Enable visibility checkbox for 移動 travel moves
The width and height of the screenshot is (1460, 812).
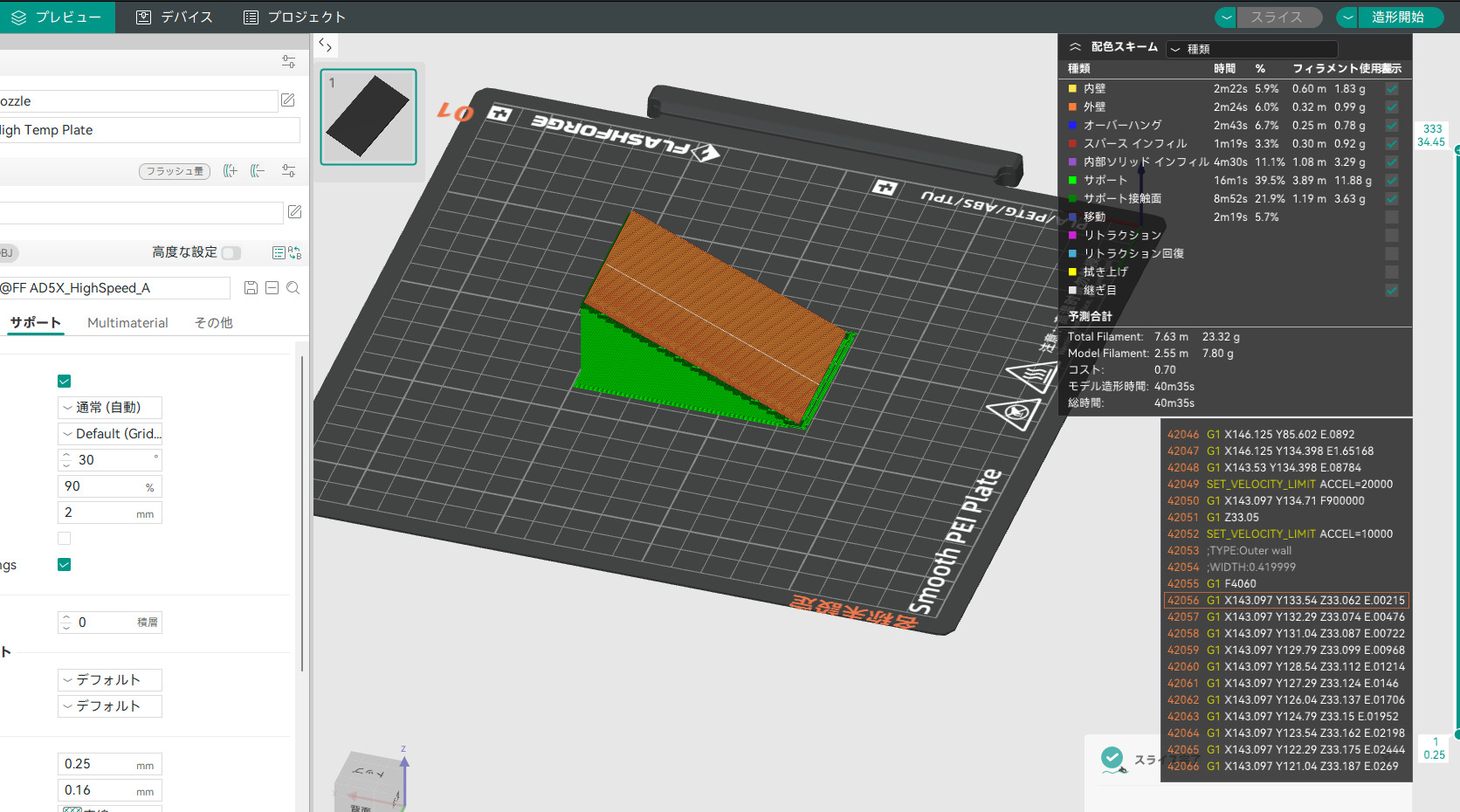[1391, 217]
